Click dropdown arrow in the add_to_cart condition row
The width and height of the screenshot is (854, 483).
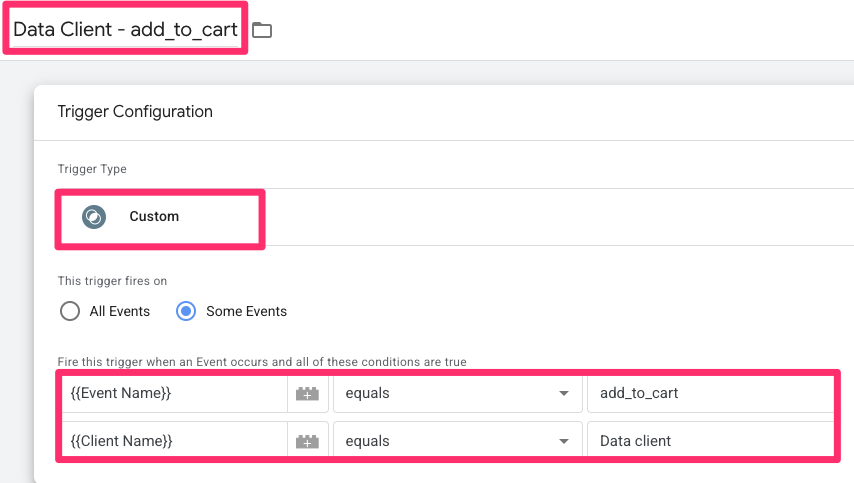click(564, 394)
